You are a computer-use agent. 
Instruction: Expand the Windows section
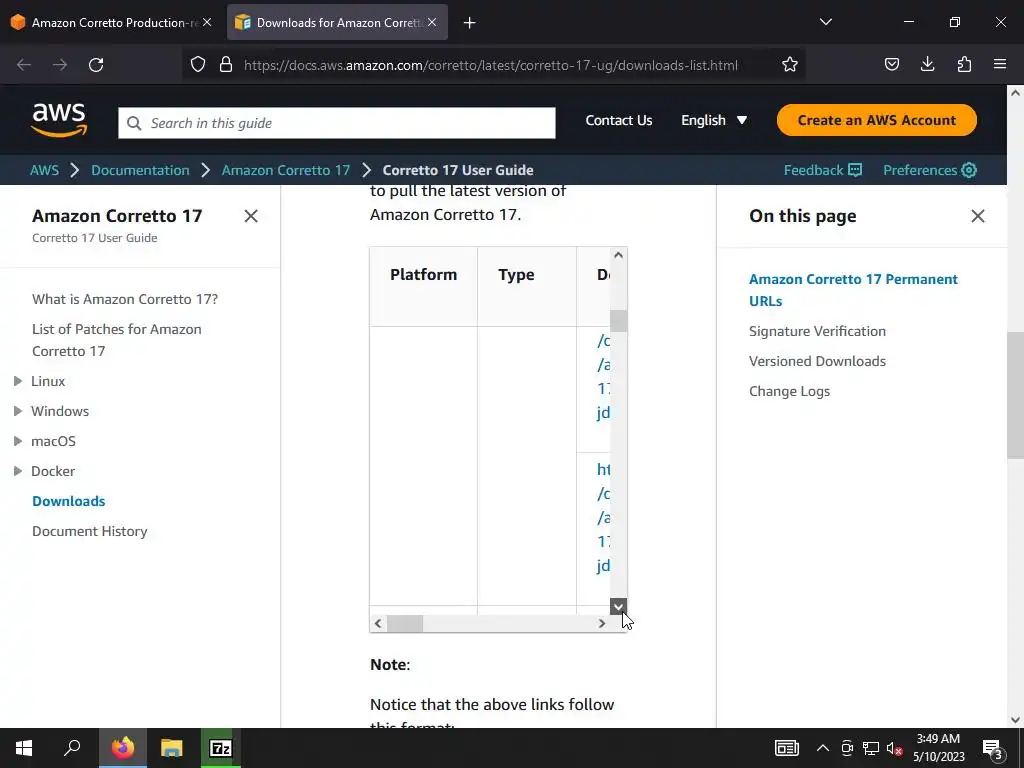[x=18, y=411]
